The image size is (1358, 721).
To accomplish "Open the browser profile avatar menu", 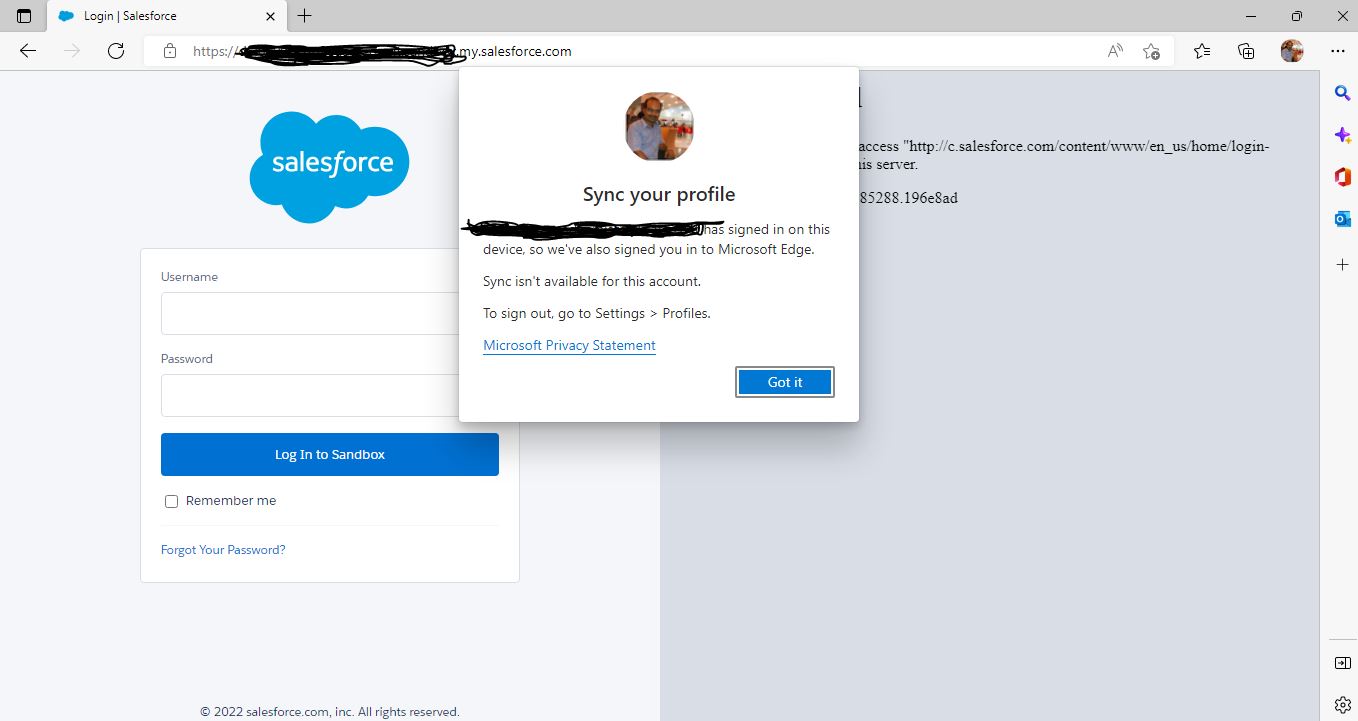I will coord(1291,50).
